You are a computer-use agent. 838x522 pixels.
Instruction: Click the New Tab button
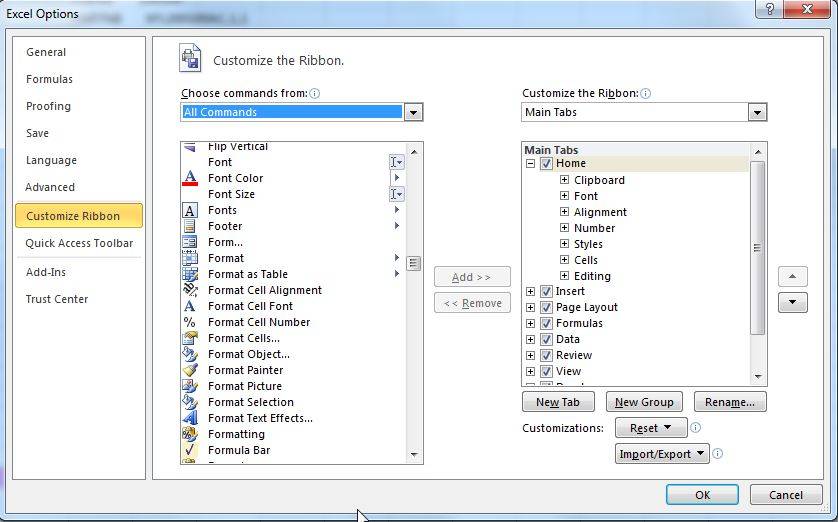[x=558, y=402]
